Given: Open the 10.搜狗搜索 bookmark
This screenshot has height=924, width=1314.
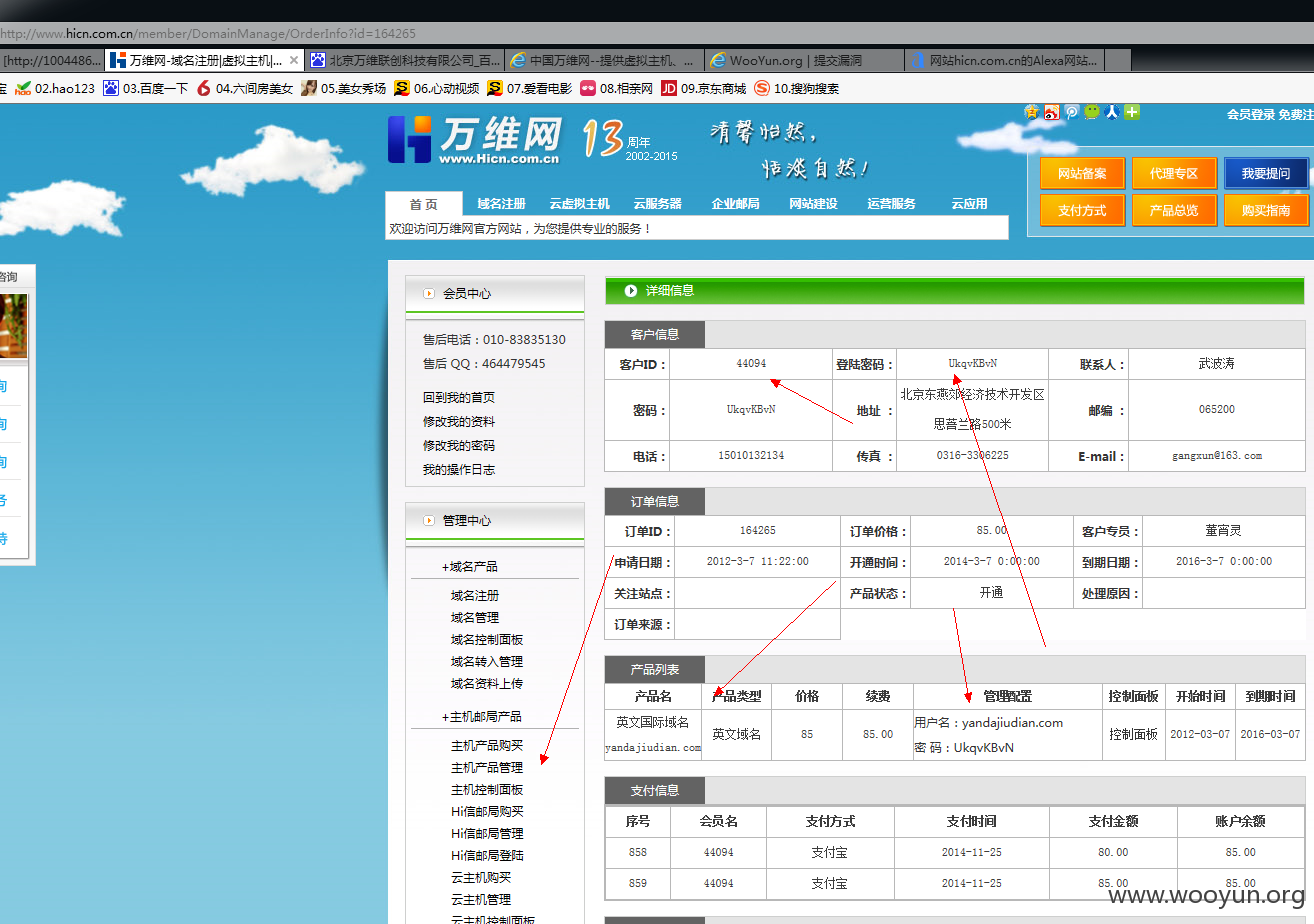Looking at the screenshot, I should 796,88.
